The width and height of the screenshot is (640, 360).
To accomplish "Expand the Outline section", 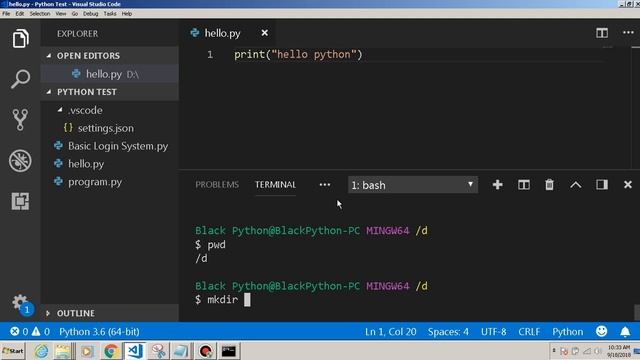I will pyautogui.click(x=109, y=313).
